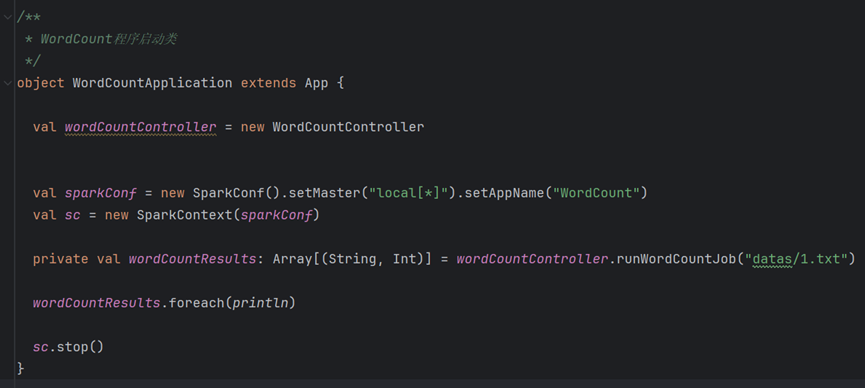Click the "local[*]" string literal
The width and height of the screenshot is (865, 388).
coord(408,193)
